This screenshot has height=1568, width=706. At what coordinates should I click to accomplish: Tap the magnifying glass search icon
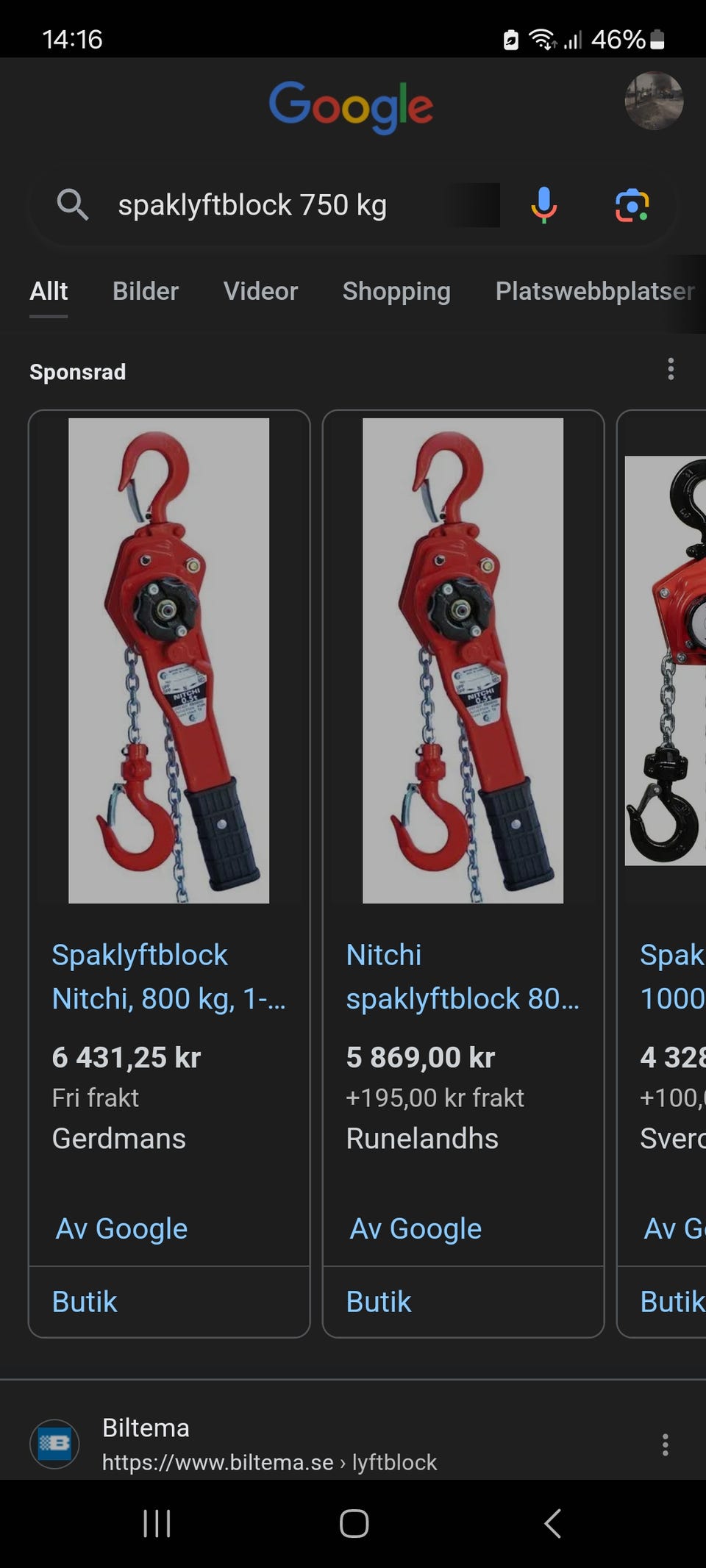pos(73,204)
